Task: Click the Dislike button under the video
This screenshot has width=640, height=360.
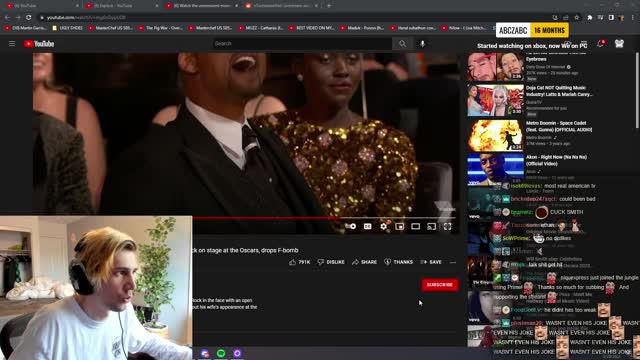Action: (331, 262)
